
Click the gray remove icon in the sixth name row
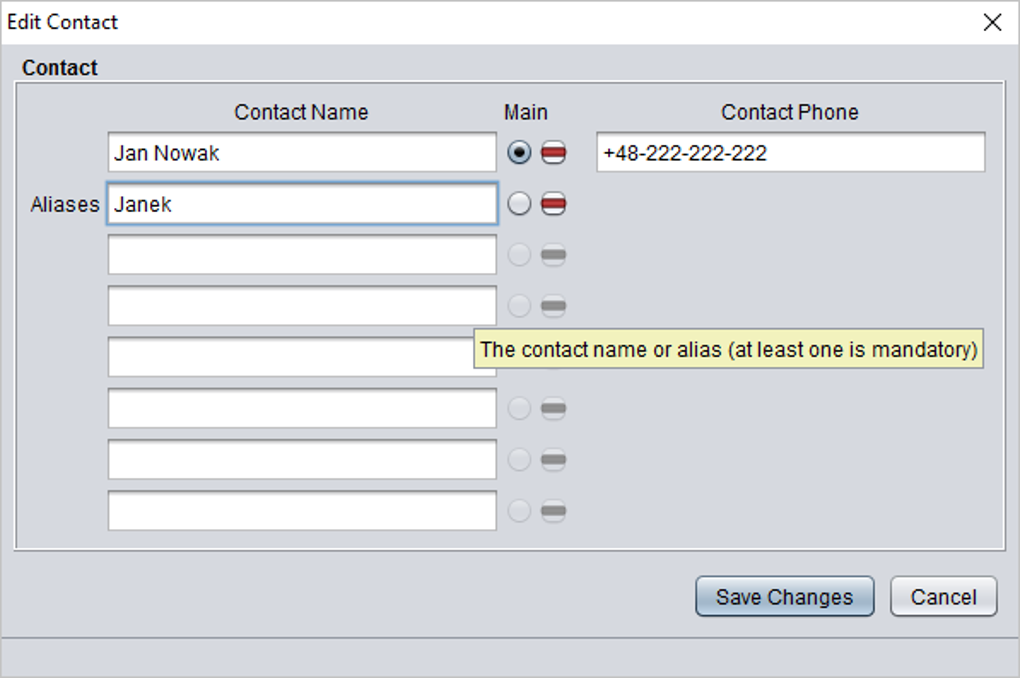tap(553, 409)
